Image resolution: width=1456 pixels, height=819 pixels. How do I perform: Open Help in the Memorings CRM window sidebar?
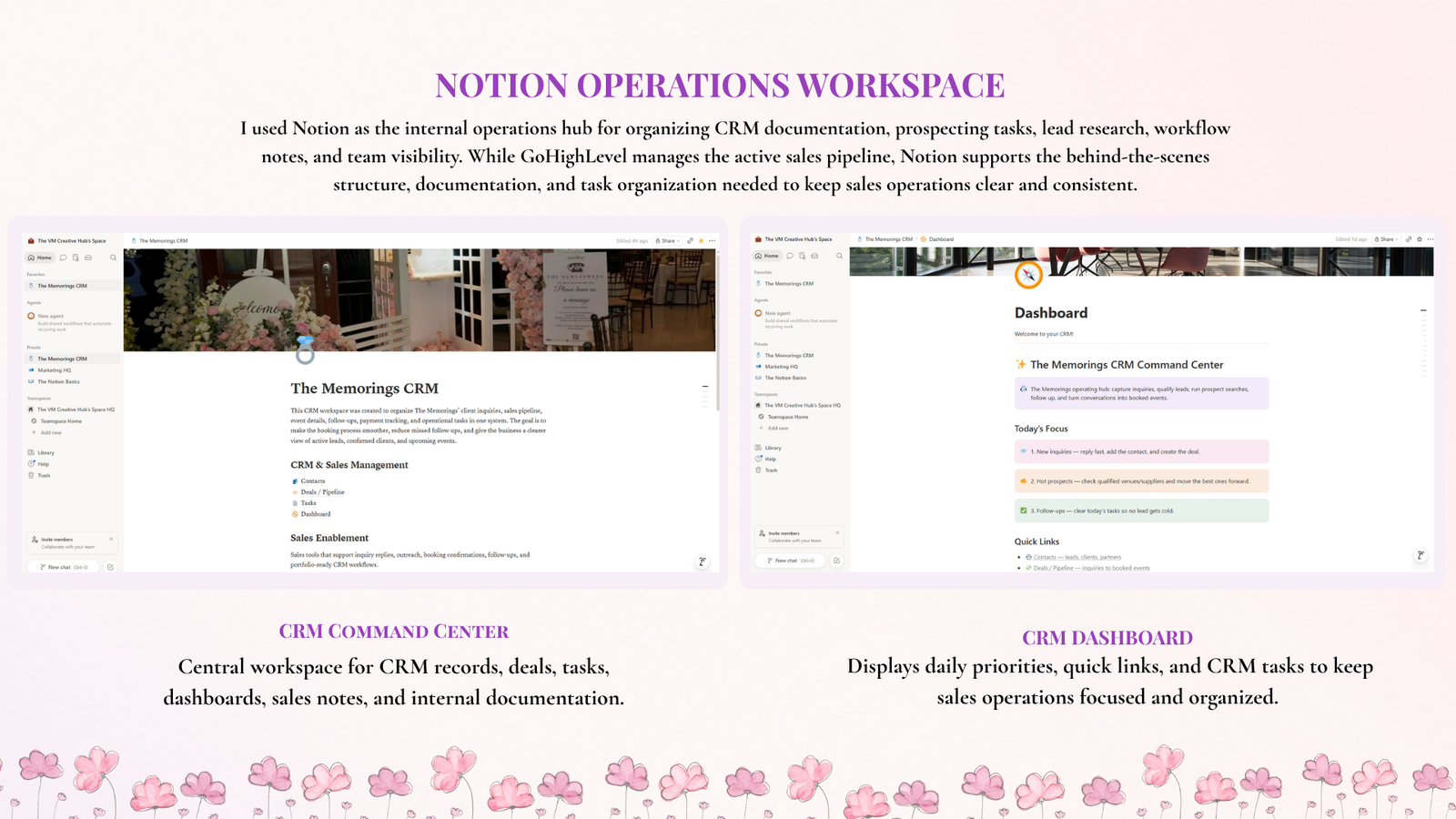39,464
